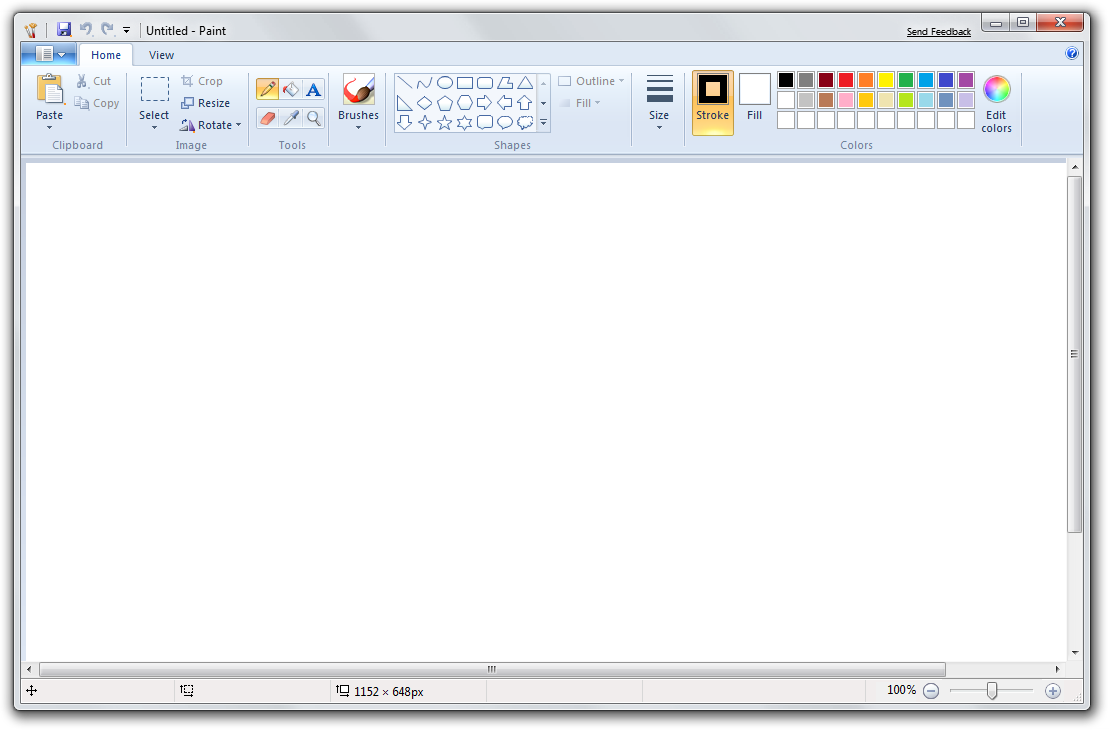
Task: Pick the Line shape
Action: [x=405, y=83]
